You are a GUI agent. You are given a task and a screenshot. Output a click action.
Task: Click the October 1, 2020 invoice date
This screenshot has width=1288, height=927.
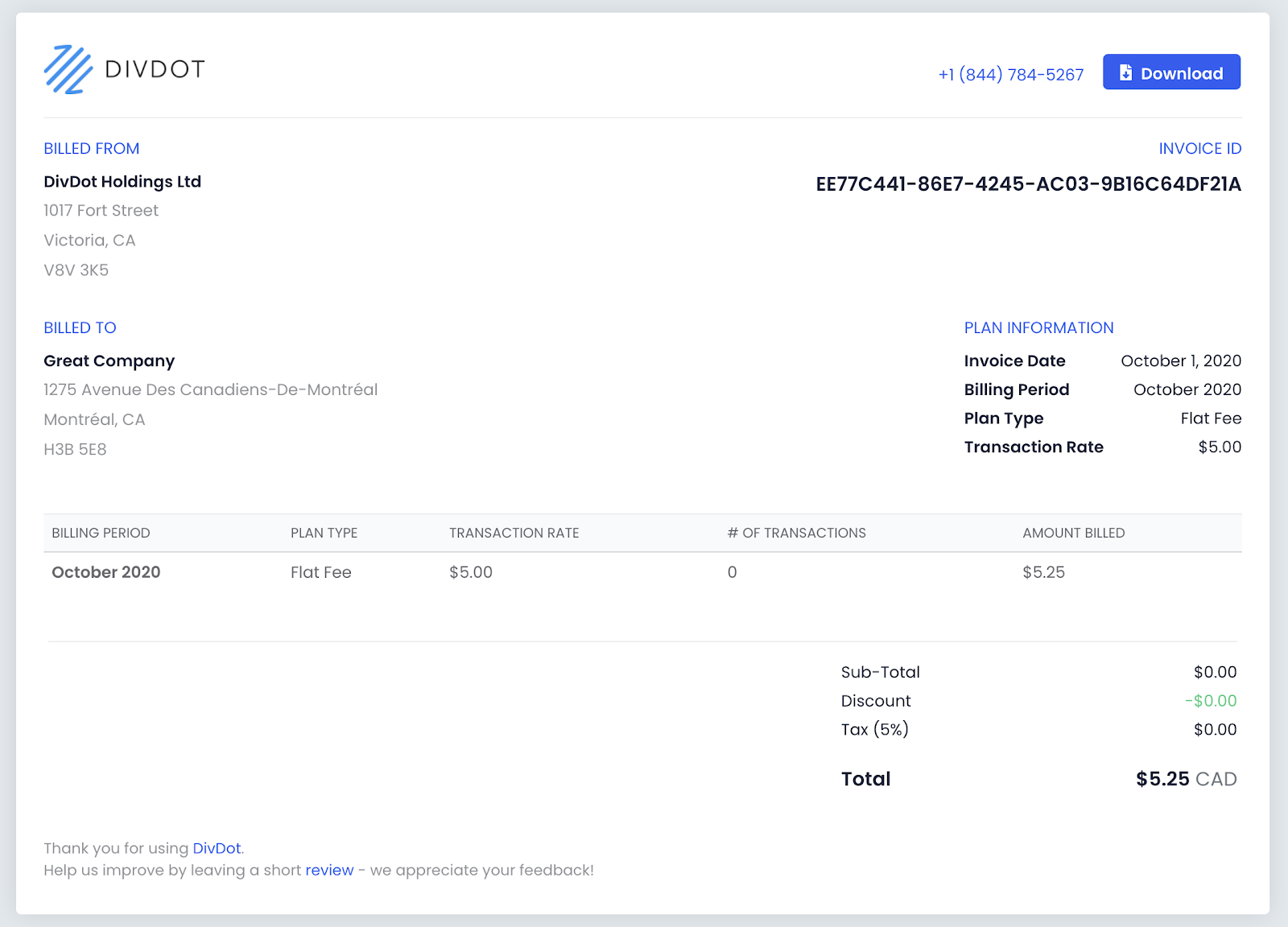pos(1180,361)
